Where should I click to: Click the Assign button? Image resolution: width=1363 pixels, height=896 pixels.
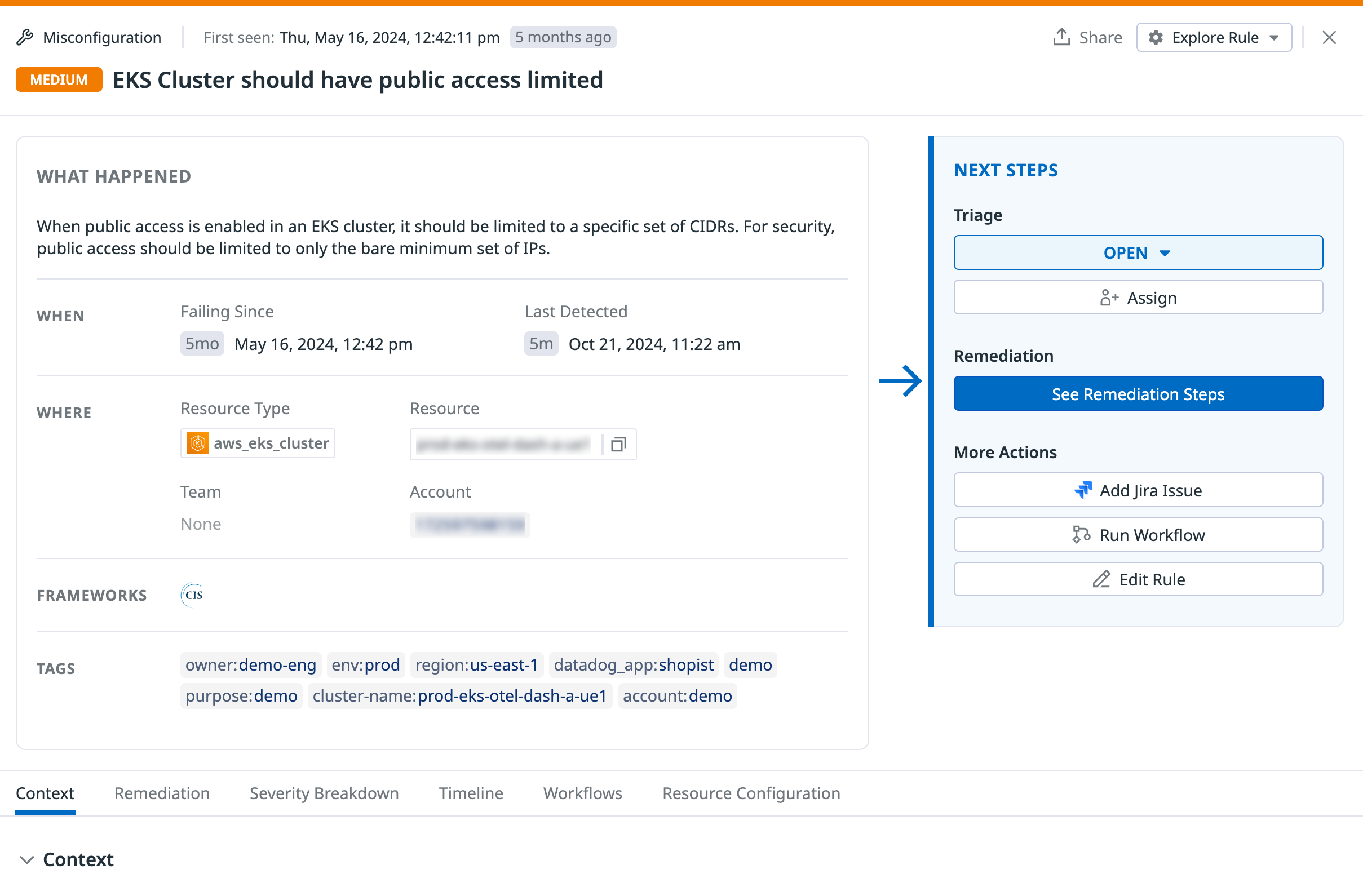[1138, 297]
